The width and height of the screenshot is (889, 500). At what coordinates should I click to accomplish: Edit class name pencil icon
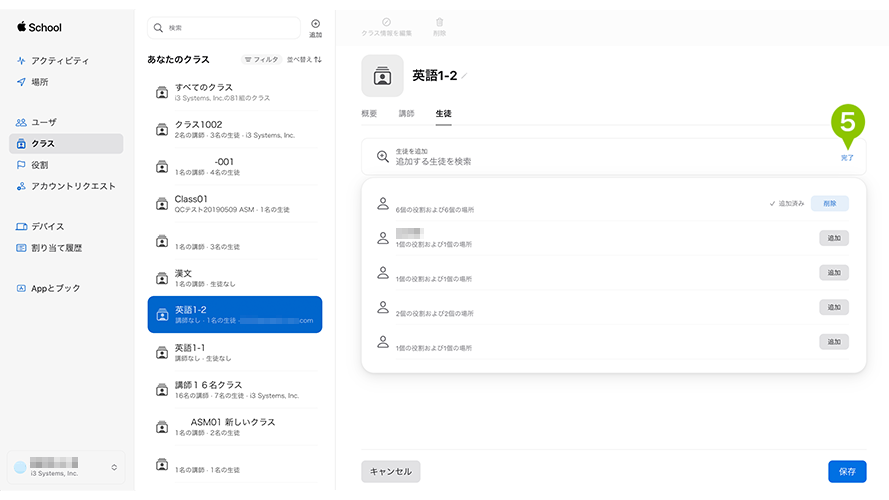[x=464, y=76]
